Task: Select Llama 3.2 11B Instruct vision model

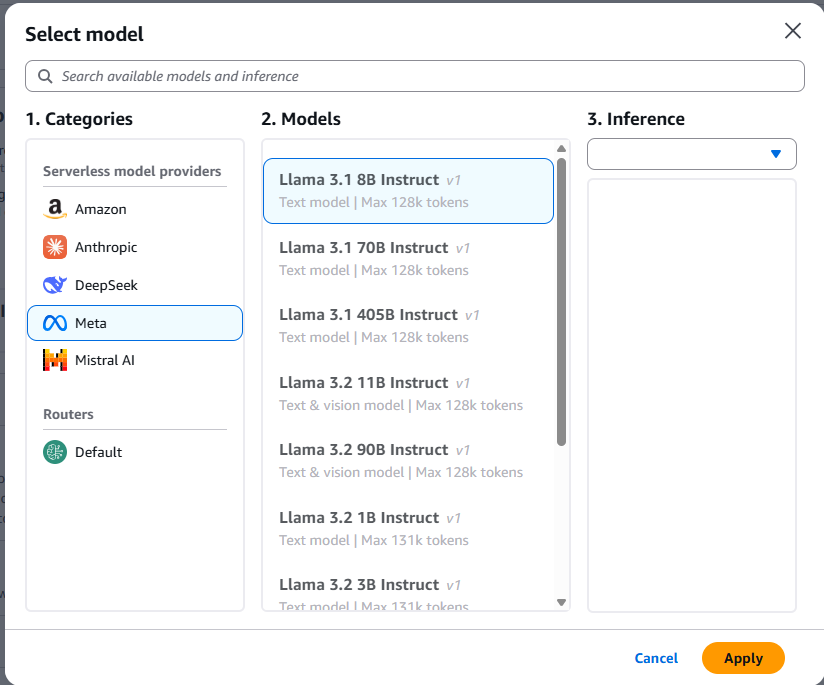Action: (x=408, y=393)
